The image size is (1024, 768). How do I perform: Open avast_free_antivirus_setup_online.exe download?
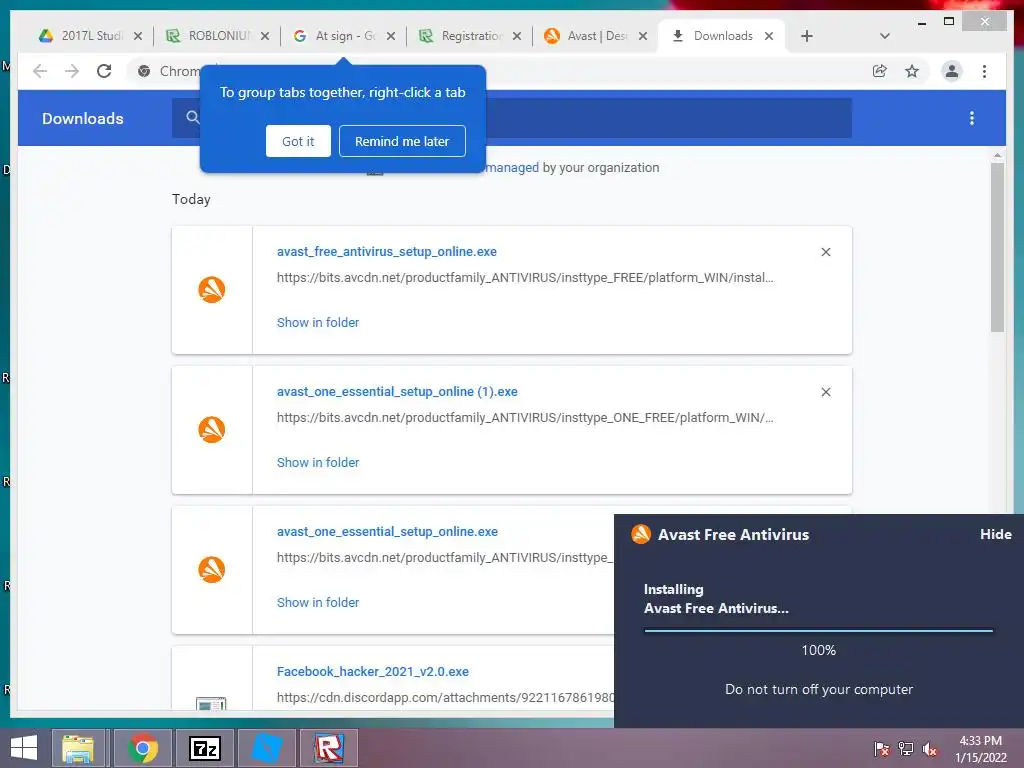click(x=387, y=251)
